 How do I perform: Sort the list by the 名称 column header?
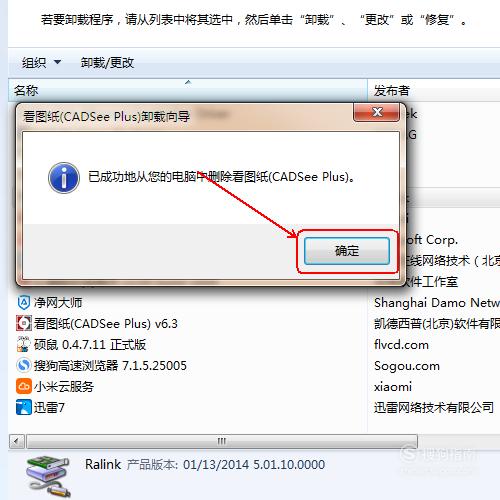tap(188, 90)
